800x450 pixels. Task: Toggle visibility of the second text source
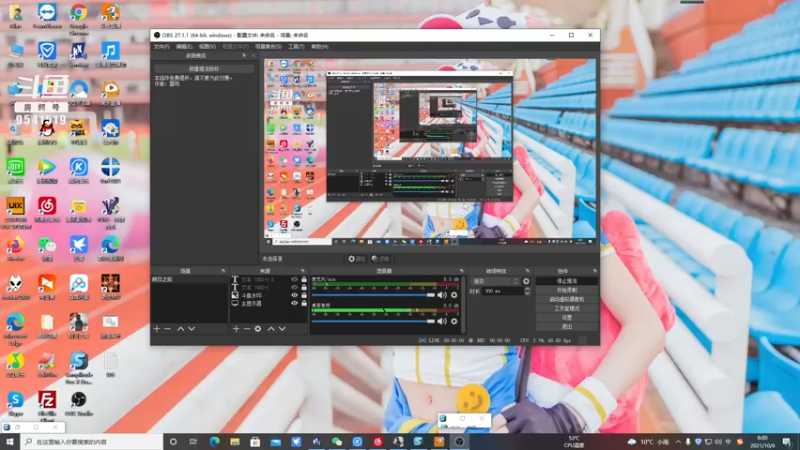pyautogui.click(x=294, y=287)
